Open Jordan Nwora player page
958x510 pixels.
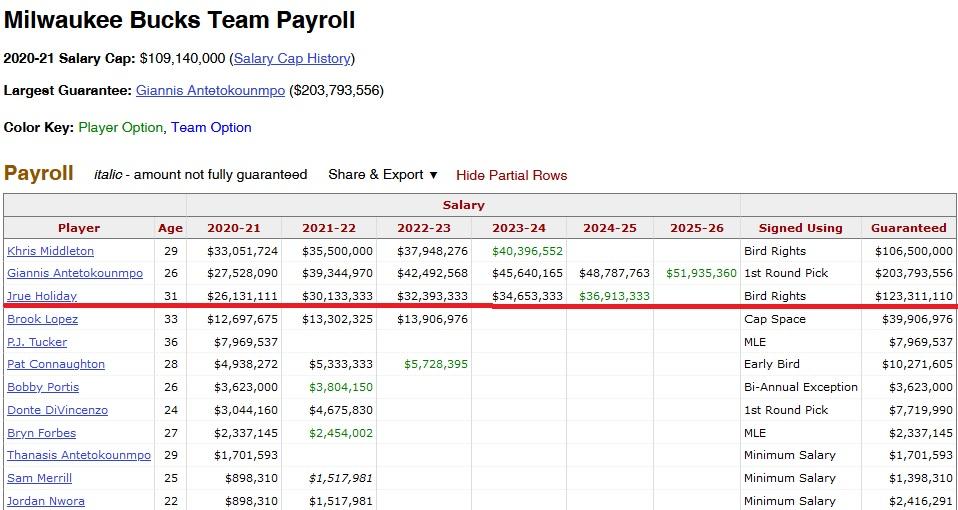46,501
